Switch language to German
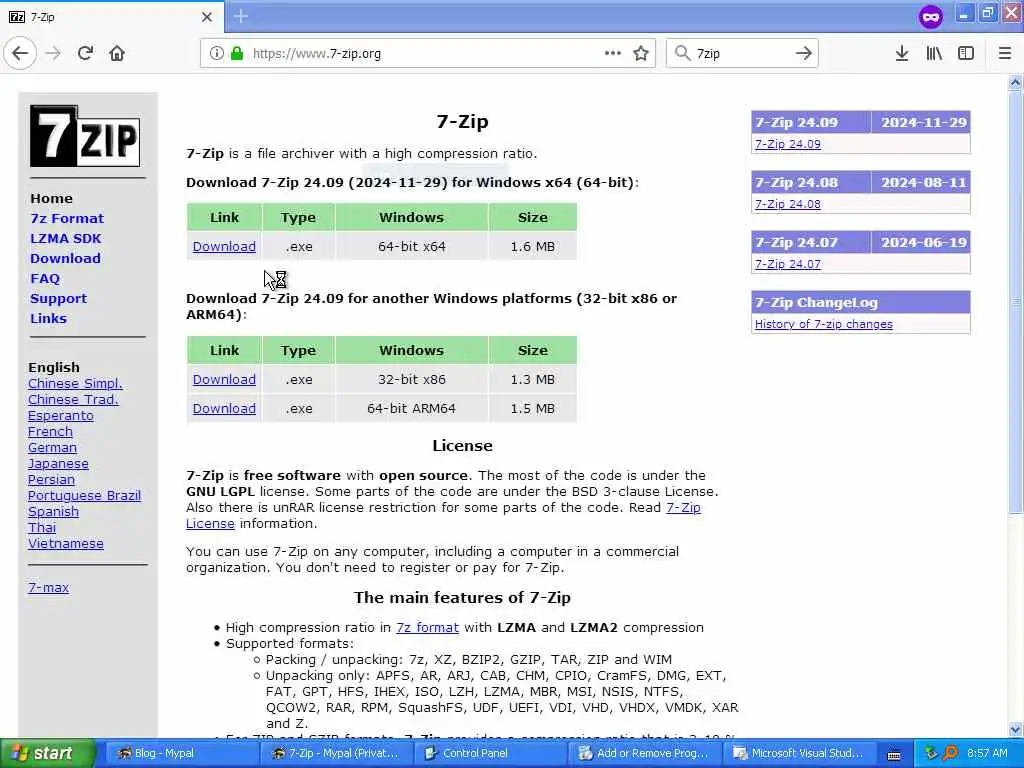This screenshot has height=768, width=1024. pos(52,448)
